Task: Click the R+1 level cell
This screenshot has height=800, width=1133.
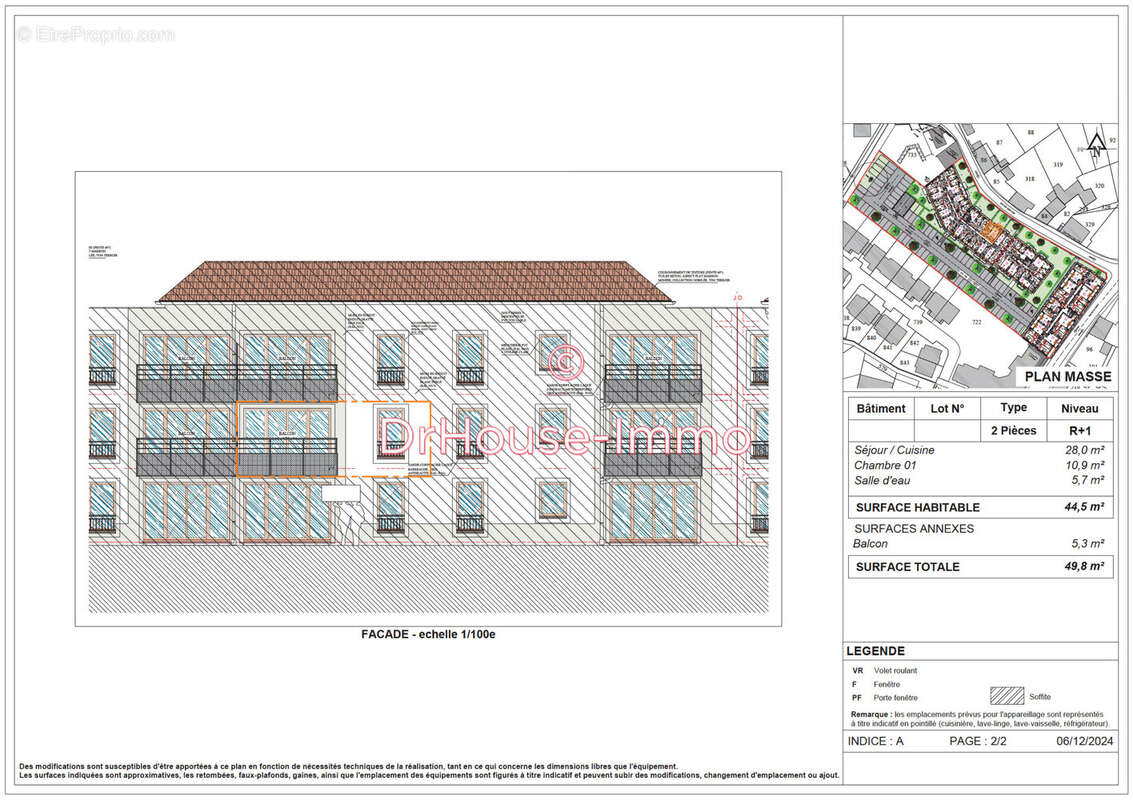Action: click(1079, 431)
